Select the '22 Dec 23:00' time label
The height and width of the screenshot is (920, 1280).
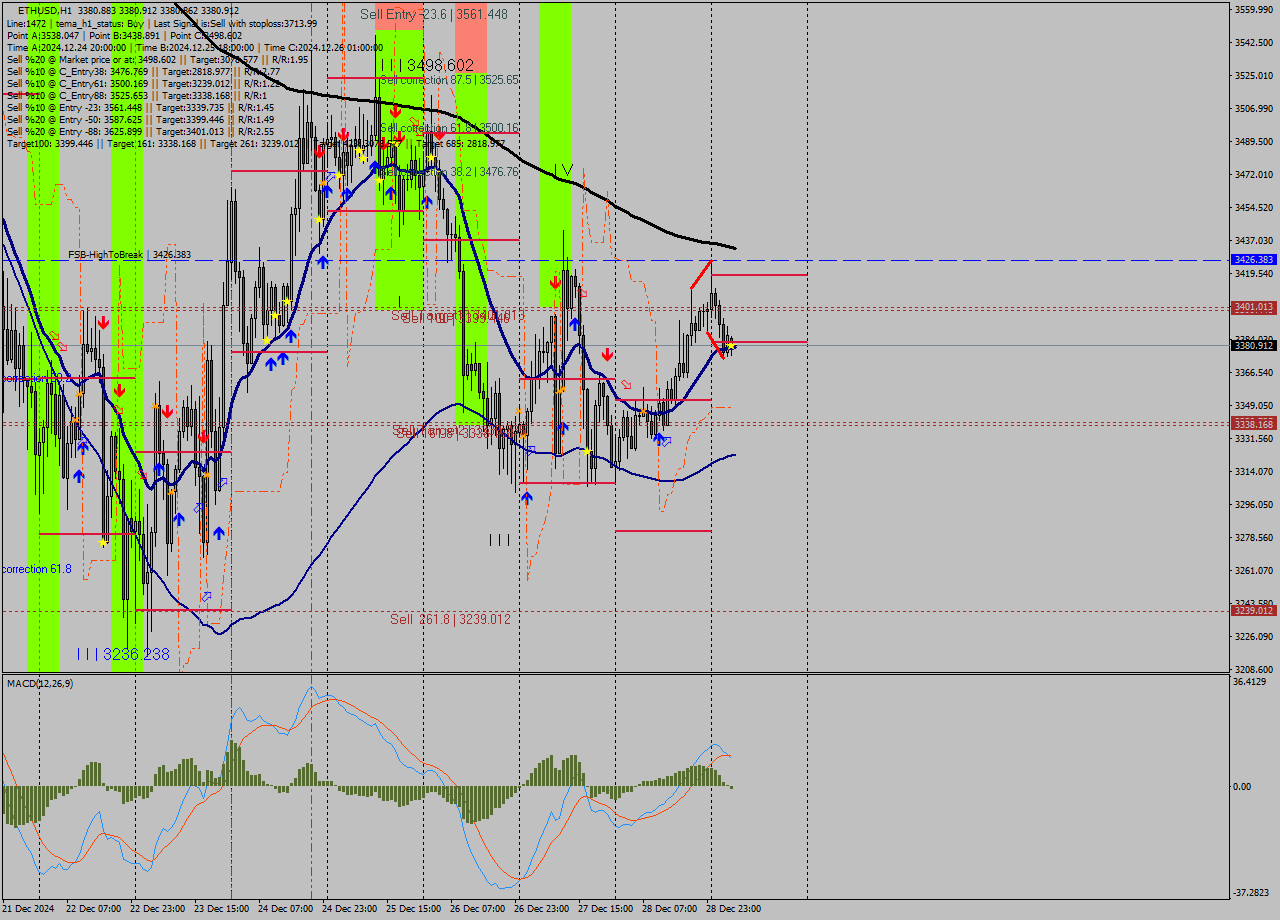(158, 909)
